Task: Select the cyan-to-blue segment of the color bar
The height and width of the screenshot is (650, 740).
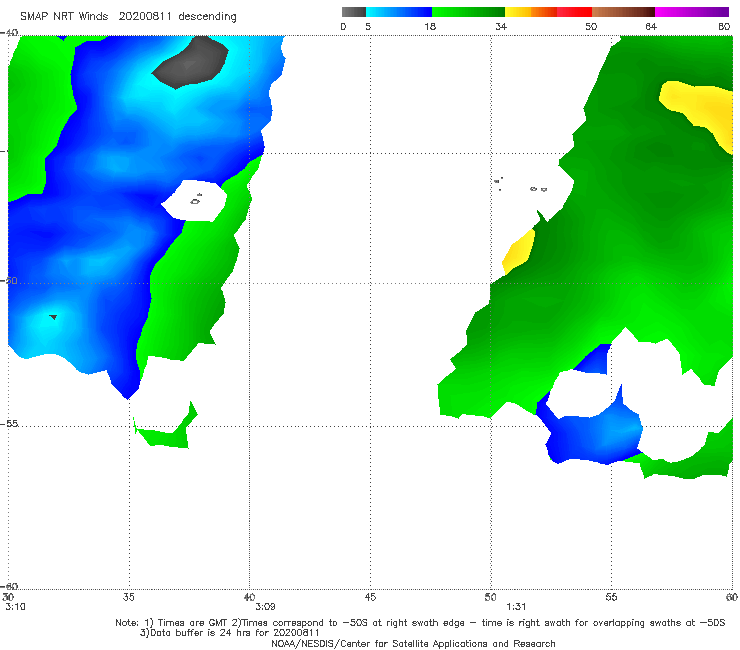Action: pos(399,12)
